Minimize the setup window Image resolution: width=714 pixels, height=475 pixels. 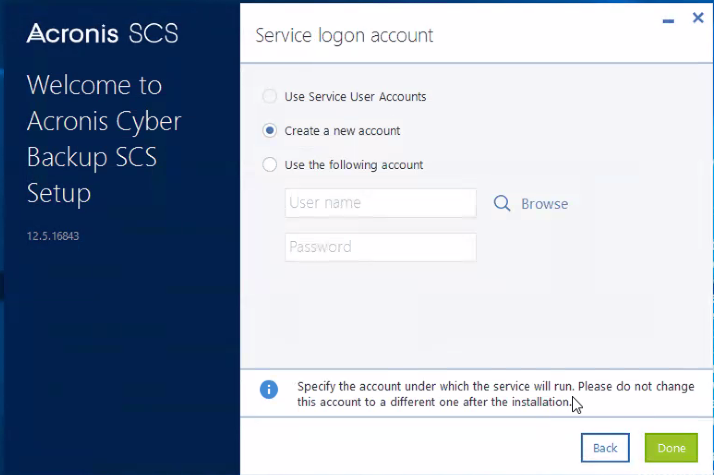[667, 19]
